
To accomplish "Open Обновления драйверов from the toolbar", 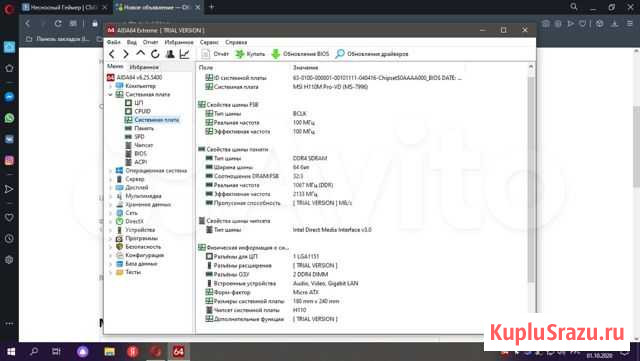I will (x=372, y=54).
